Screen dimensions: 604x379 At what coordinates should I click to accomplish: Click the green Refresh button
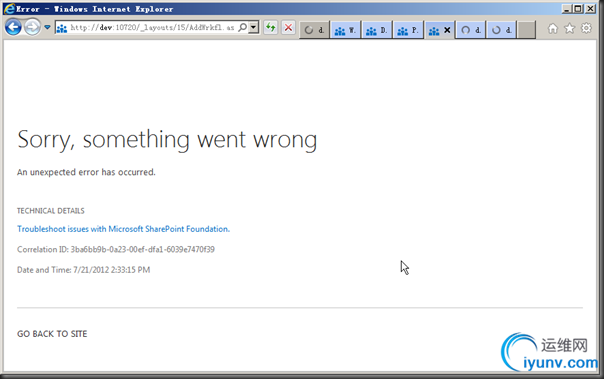271,27
